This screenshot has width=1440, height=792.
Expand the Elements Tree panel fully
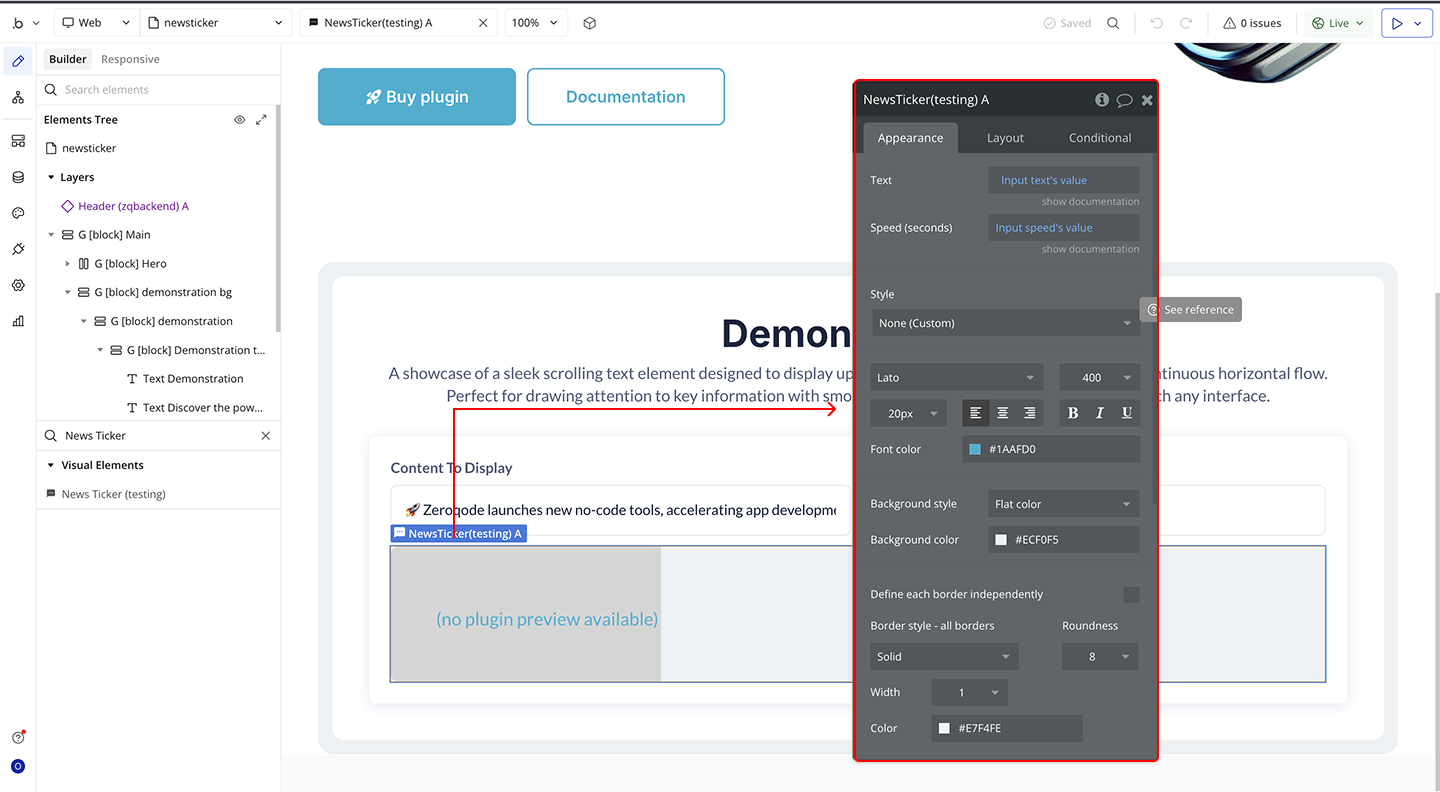click(x=261, y=120)
